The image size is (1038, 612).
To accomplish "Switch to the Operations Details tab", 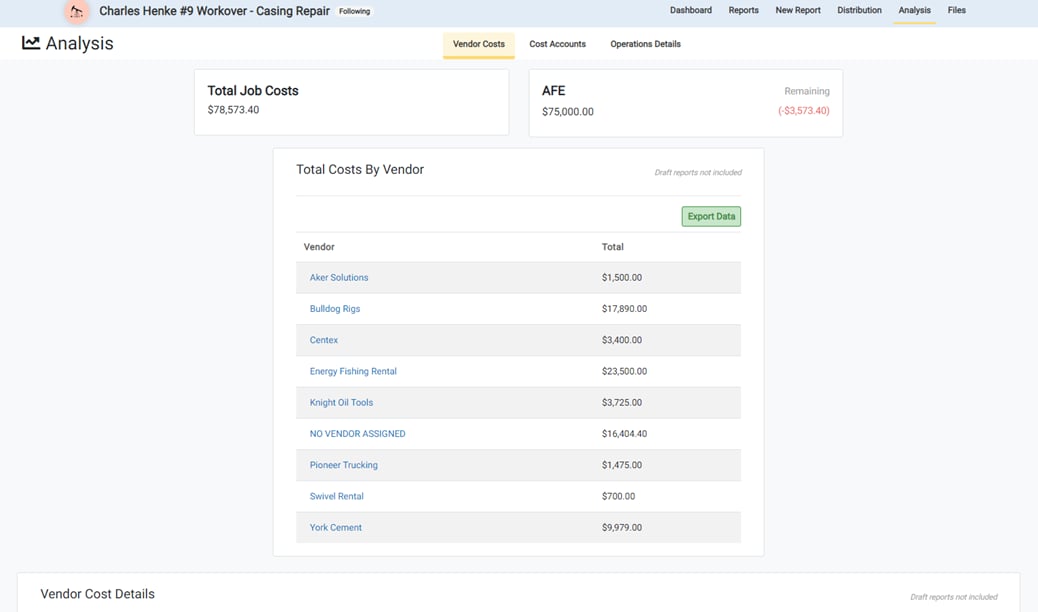I will [x=645, y=44].
